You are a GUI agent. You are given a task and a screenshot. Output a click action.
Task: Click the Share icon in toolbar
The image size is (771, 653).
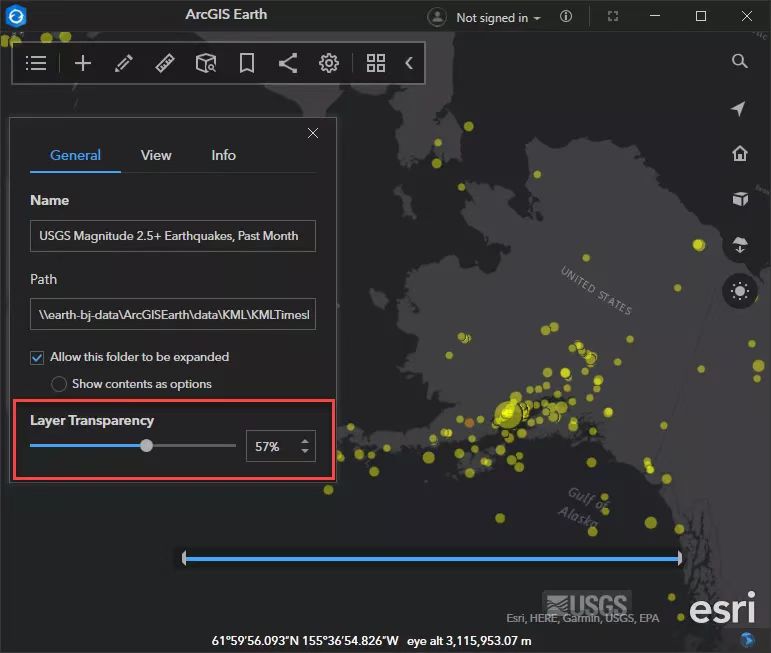(x=288, y=63)
